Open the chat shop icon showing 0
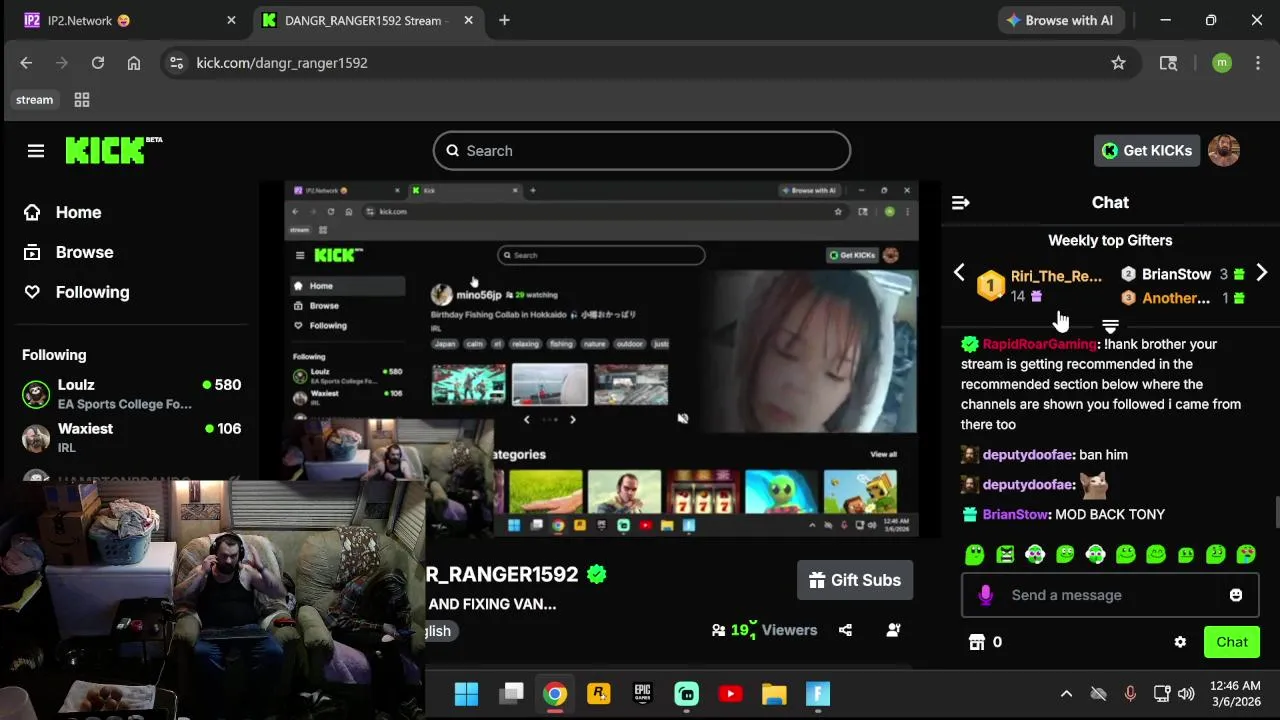 coord(985,642)
